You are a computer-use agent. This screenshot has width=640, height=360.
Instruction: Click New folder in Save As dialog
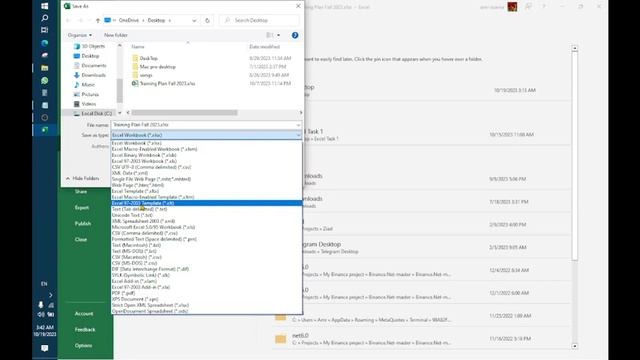(116, 35)
